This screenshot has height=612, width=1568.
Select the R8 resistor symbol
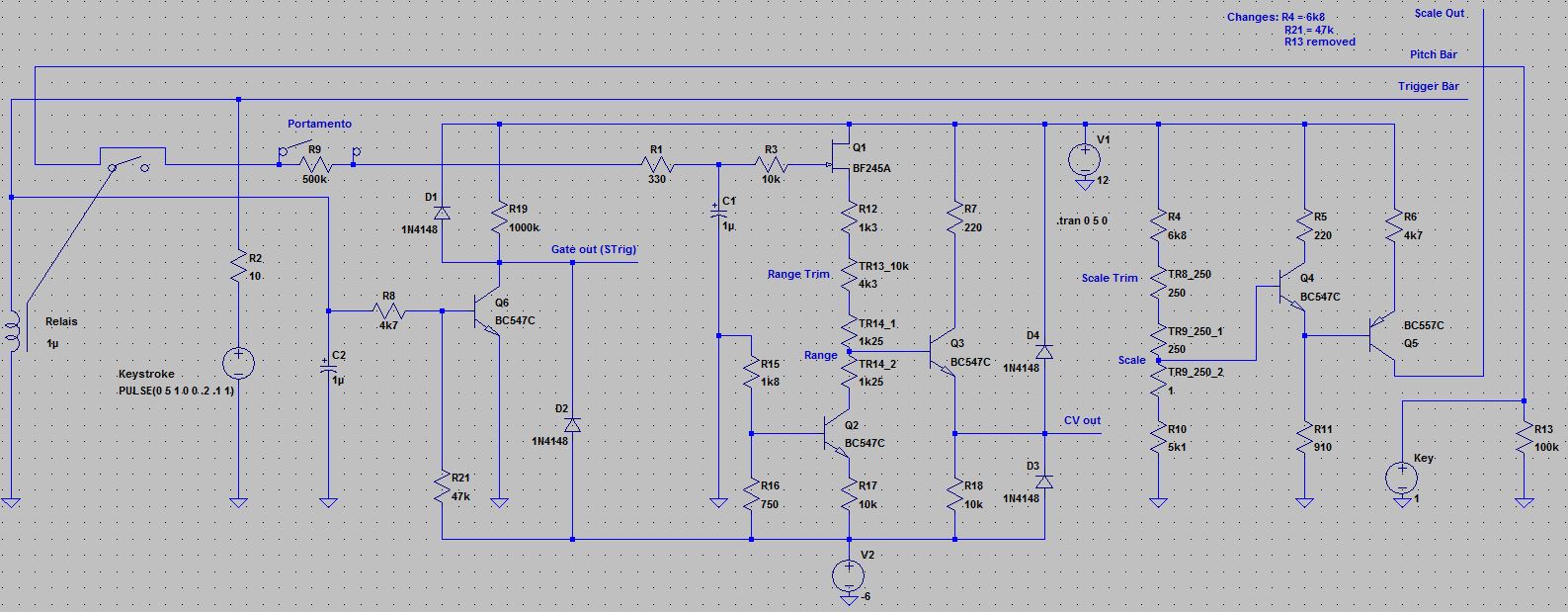(390, 310)
